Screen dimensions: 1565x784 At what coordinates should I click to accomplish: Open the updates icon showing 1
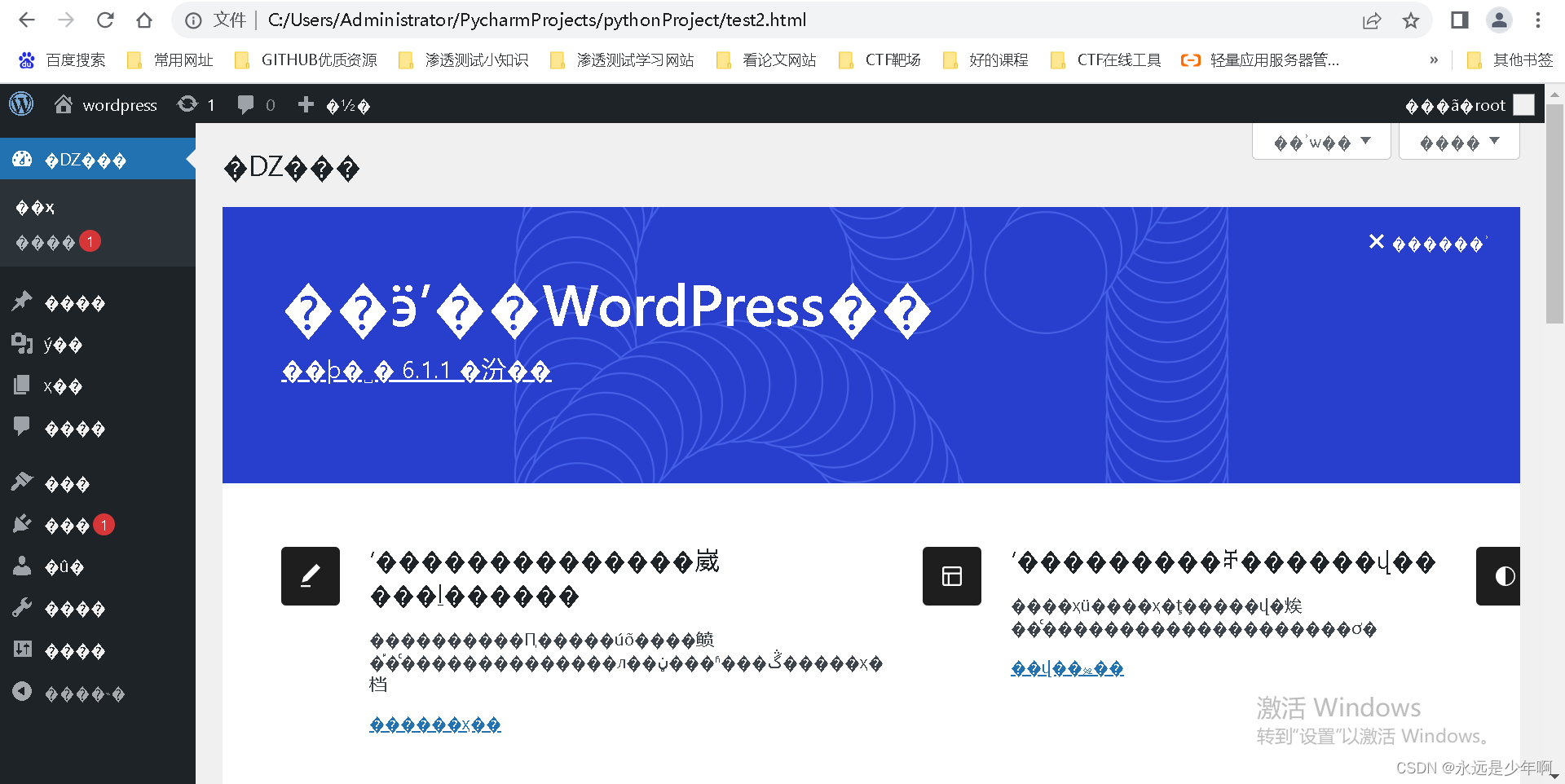point(196,104)
